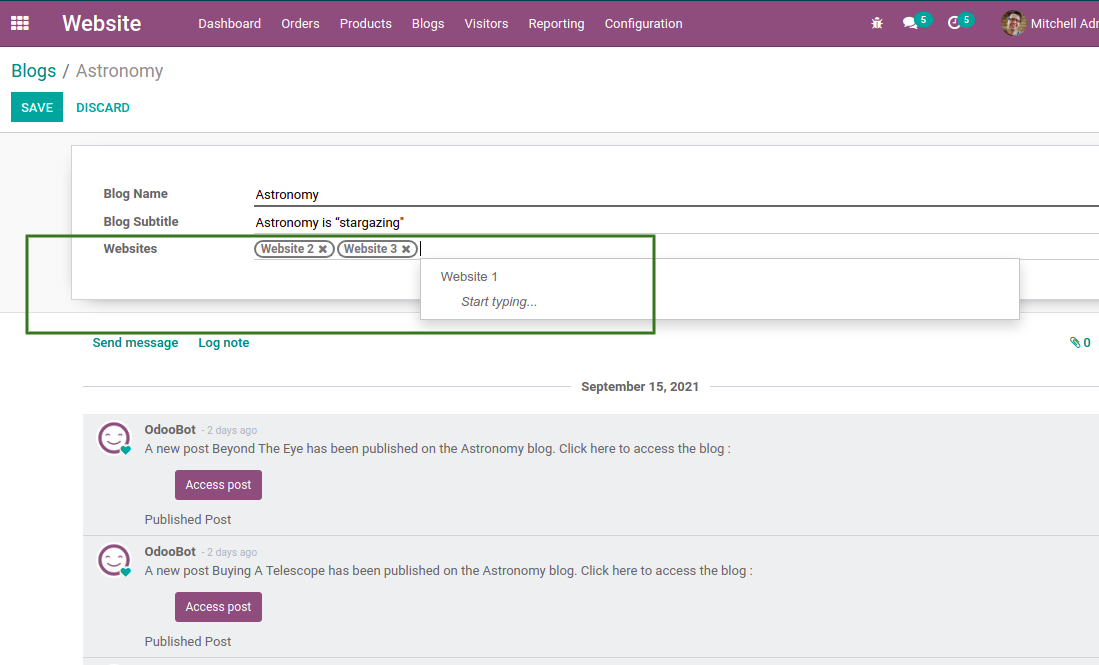Open the Configuration menu
Image resolution: width=1099 pixels, height=665 pixels.
tap(643, 23)
